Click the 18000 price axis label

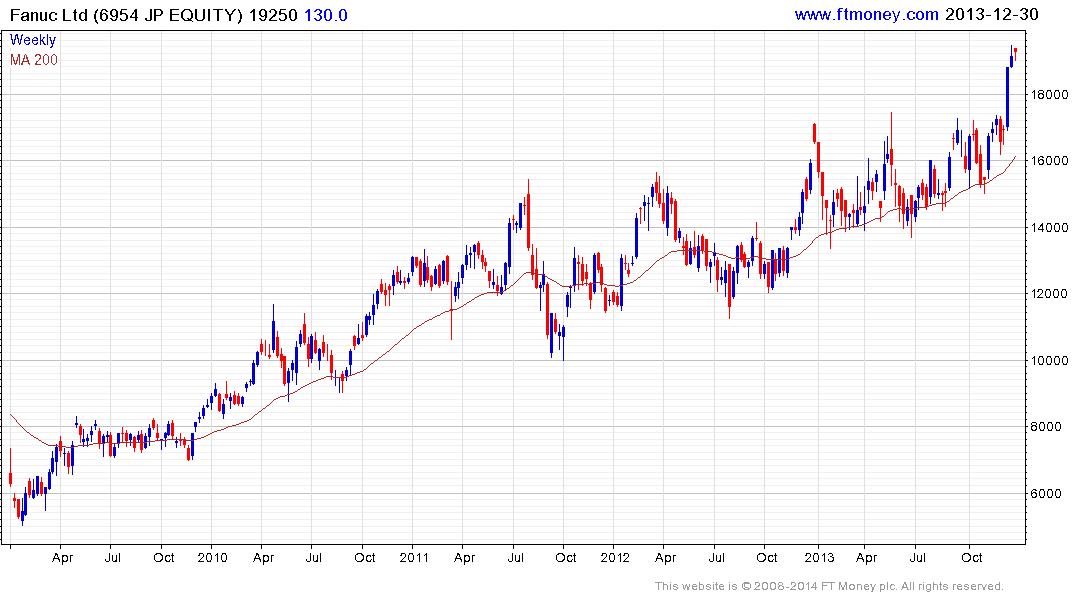[1050, 95]
